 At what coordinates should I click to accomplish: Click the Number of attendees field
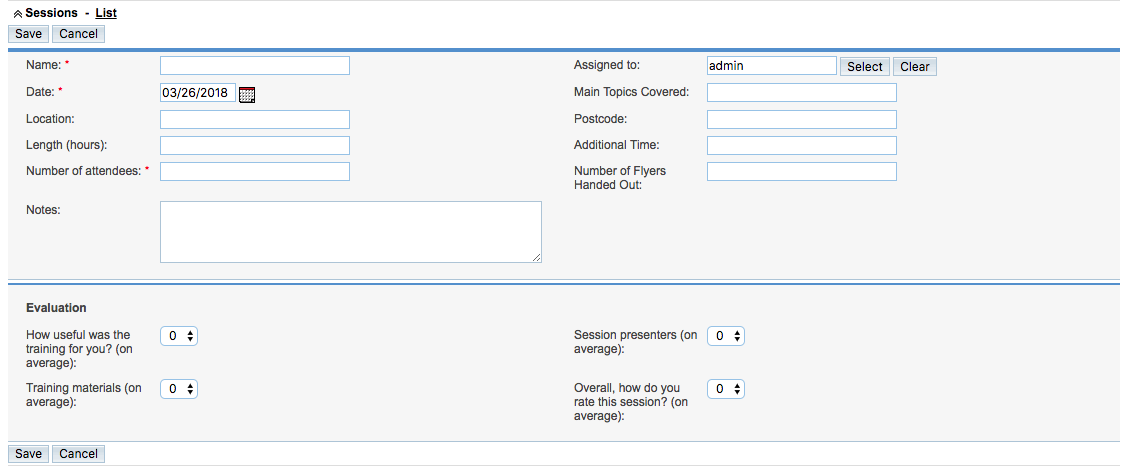pyautogui.click(x=254, y=171)
